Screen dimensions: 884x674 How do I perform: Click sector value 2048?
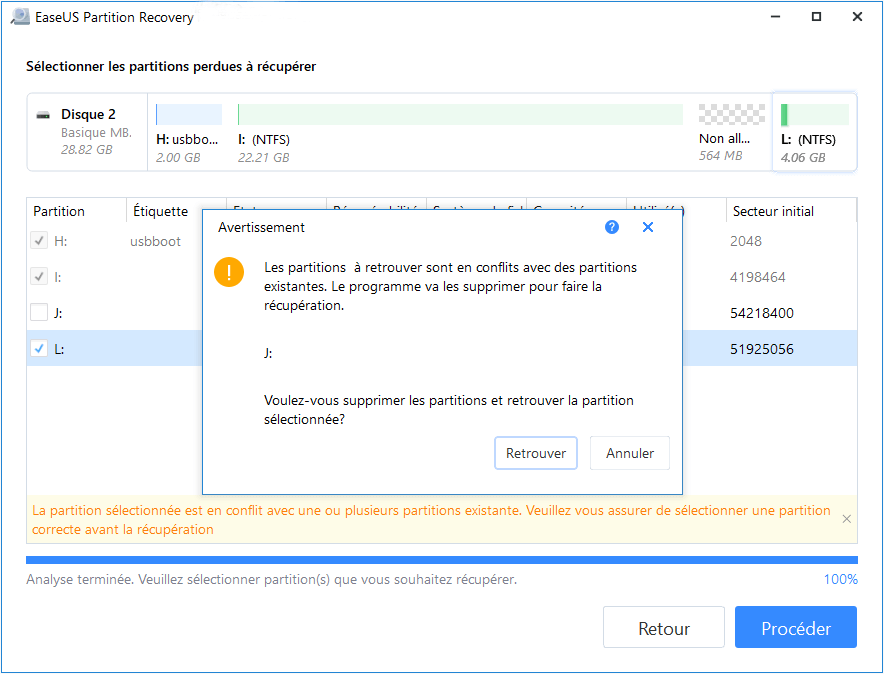(745, 241)
